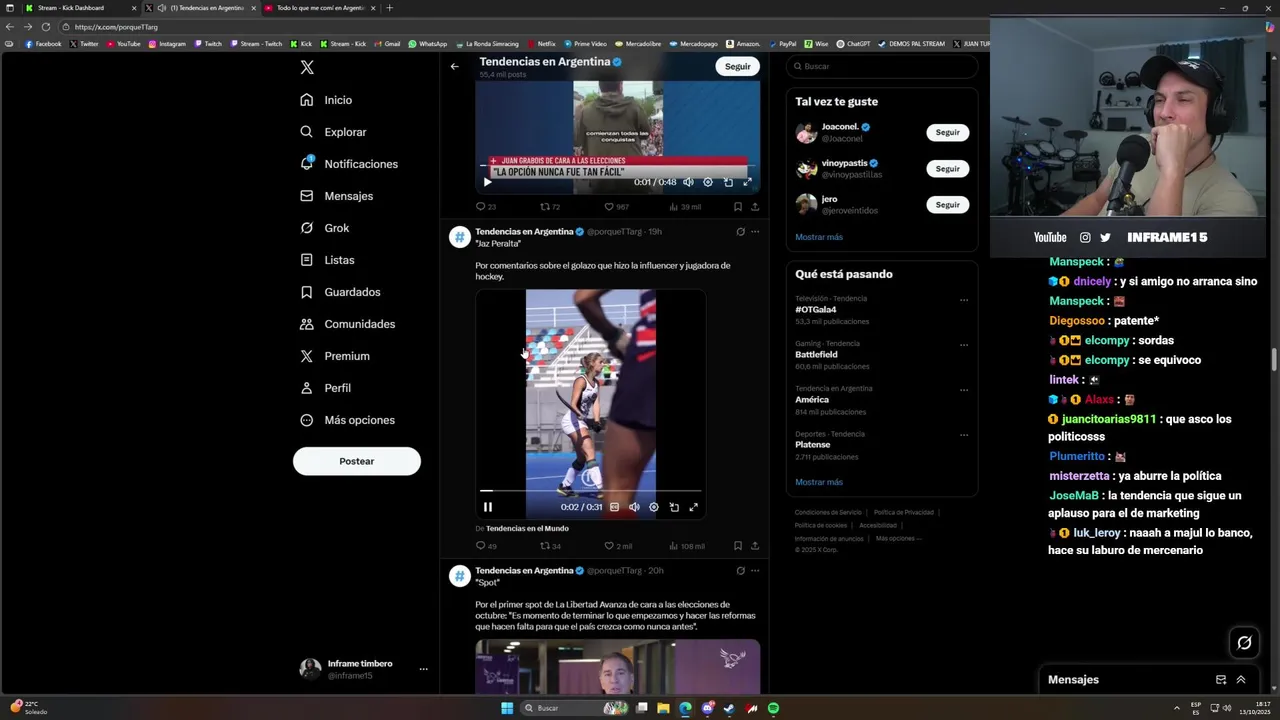Open floating Grok button
The width and height of the screenshot is (1280, 720).
click(x=1244, y=643)
